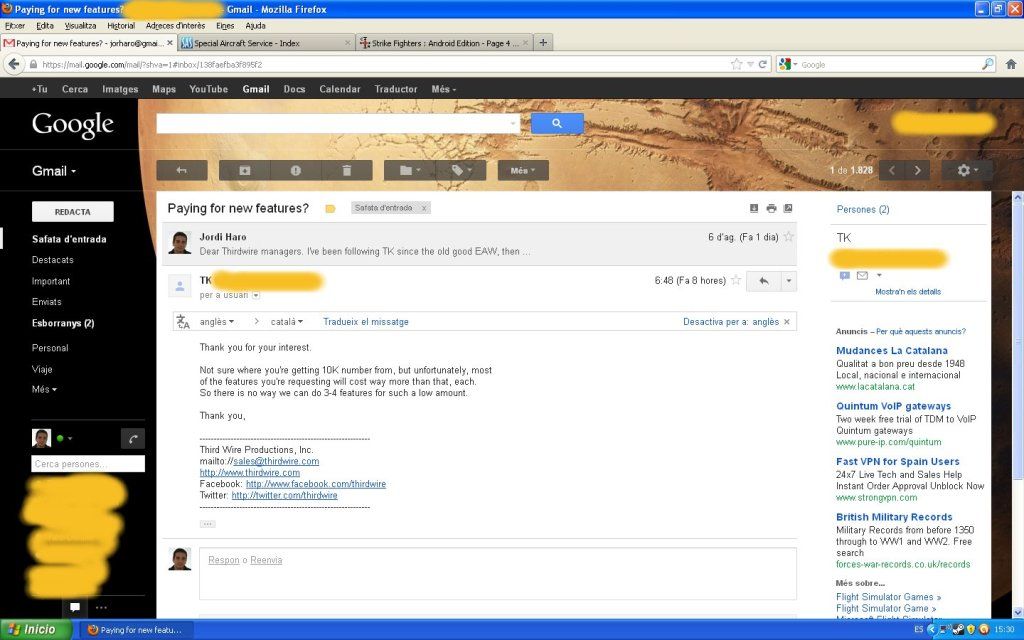Delete the conversation with the trash icon

347,170
